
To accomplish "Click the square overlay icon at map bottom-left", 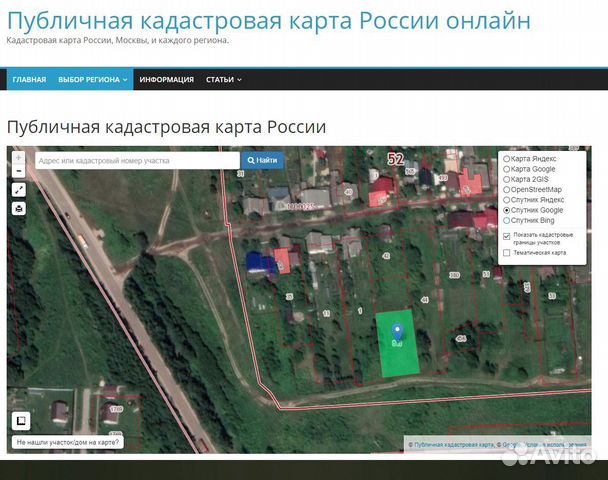I will point(21,421).
